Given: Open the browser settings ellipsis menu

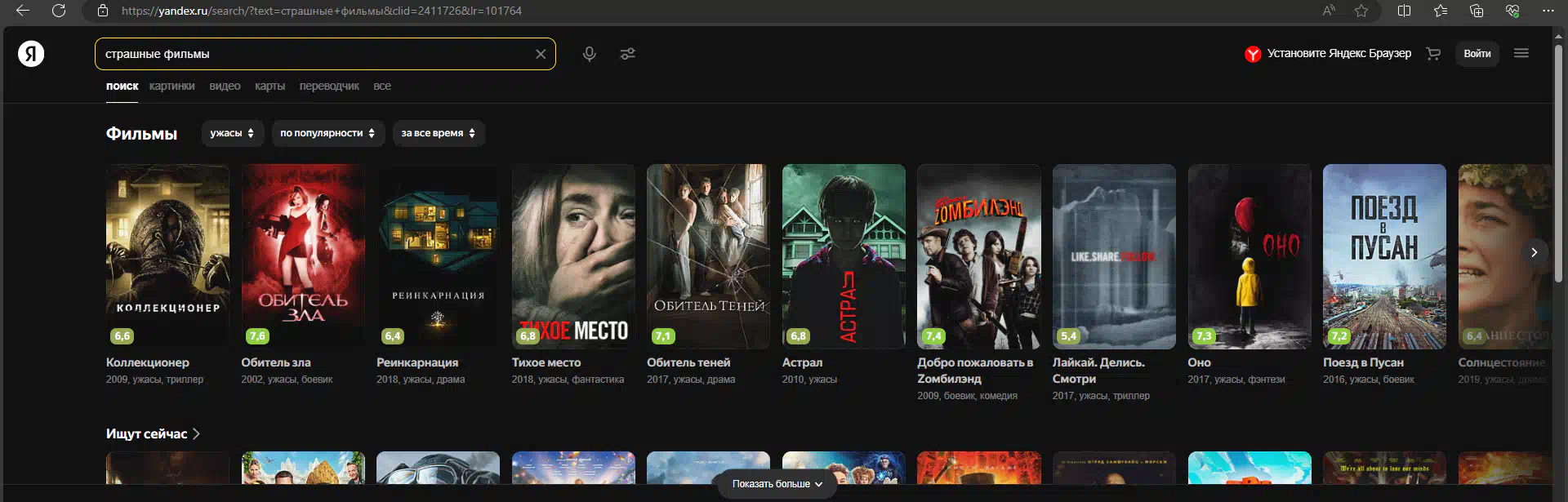Looking at the screenshot, I should point(1548,11).
